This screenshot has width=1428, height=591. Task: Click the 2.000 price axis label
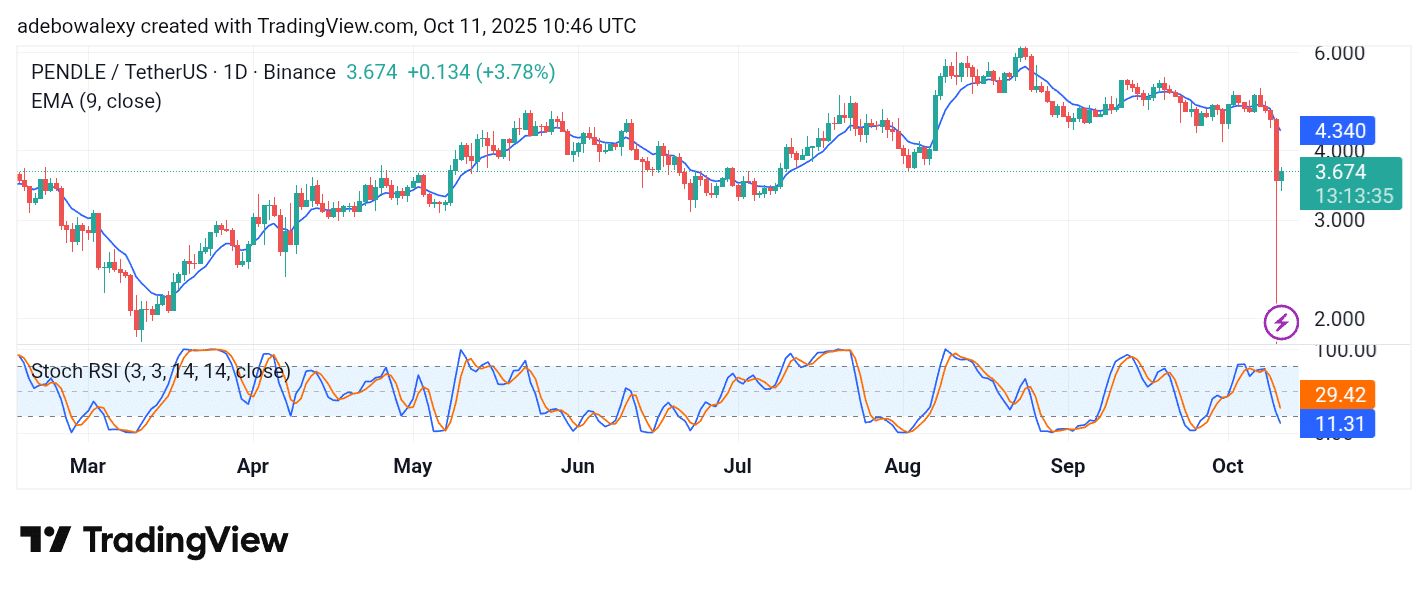[1339, 318]
